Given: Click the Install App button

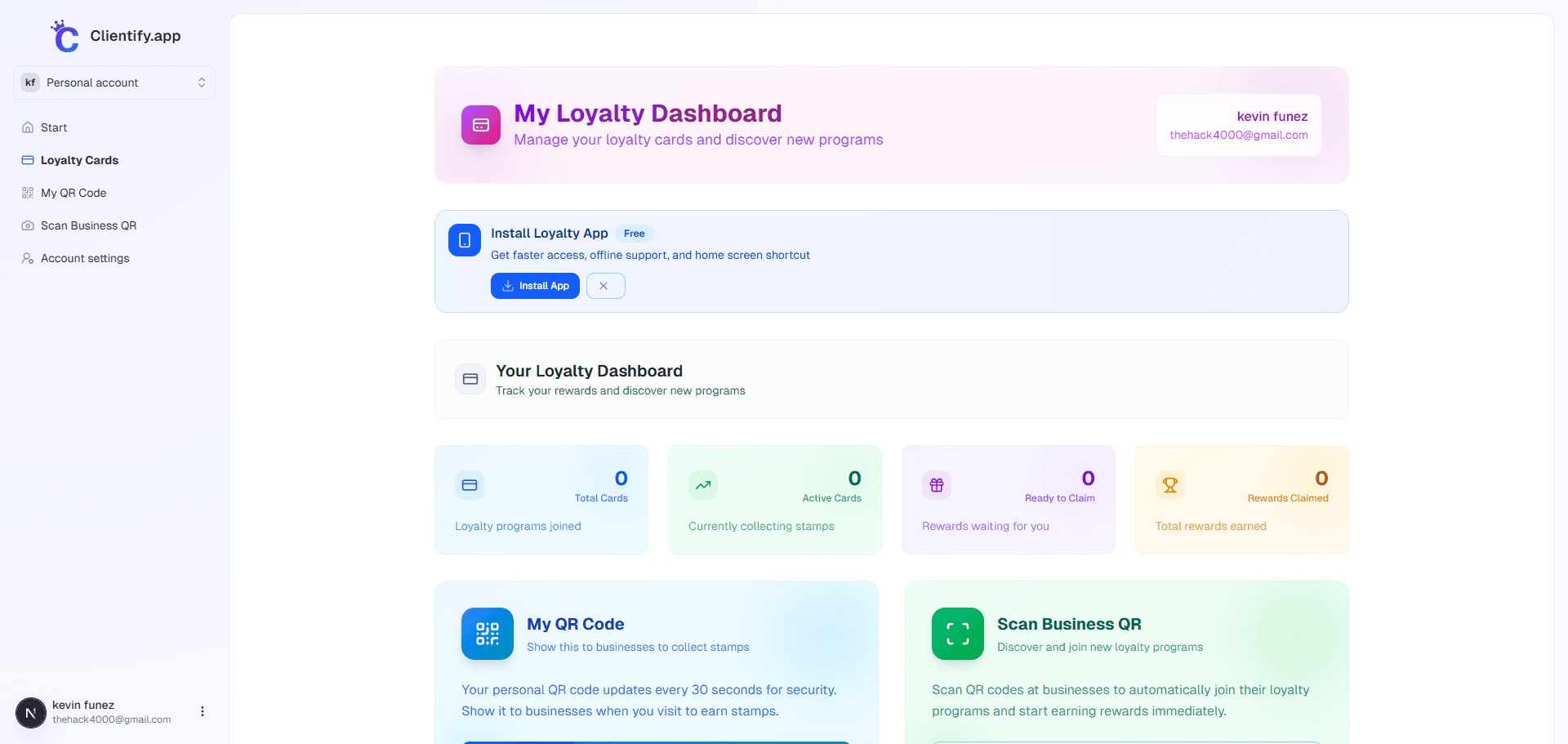Looking at the screenshot, I should tap(535, 286).
